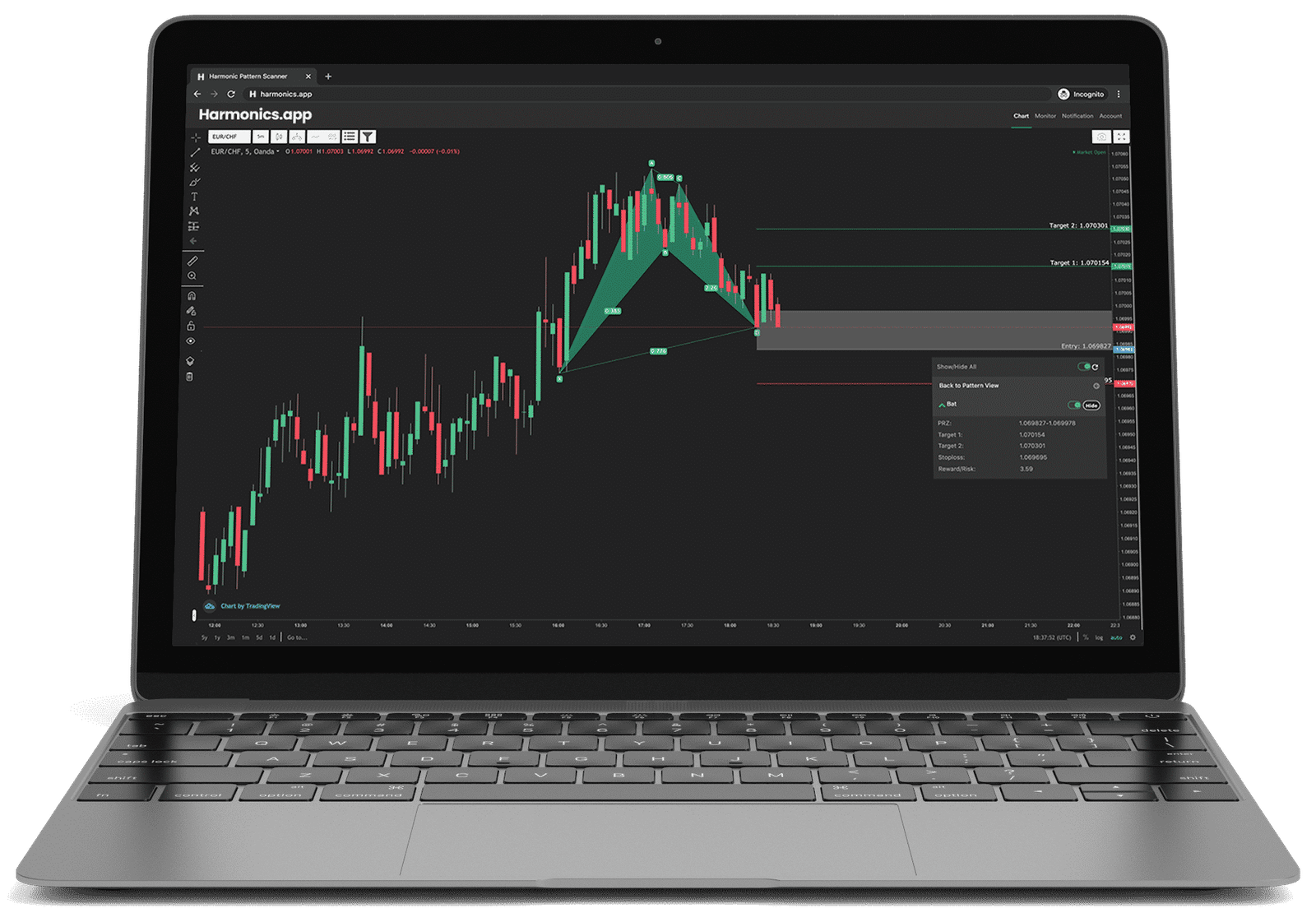The image size is (1316, 922).
Task: Set range to 5y
Action: tap(205, 637)
